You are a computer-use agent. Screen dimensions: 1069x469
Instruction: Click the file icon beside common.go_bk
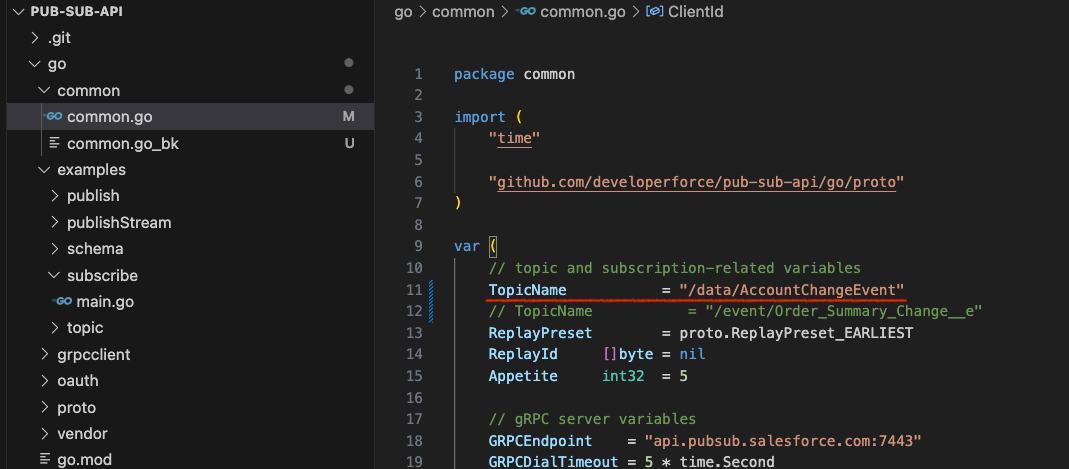click(54, 144)
